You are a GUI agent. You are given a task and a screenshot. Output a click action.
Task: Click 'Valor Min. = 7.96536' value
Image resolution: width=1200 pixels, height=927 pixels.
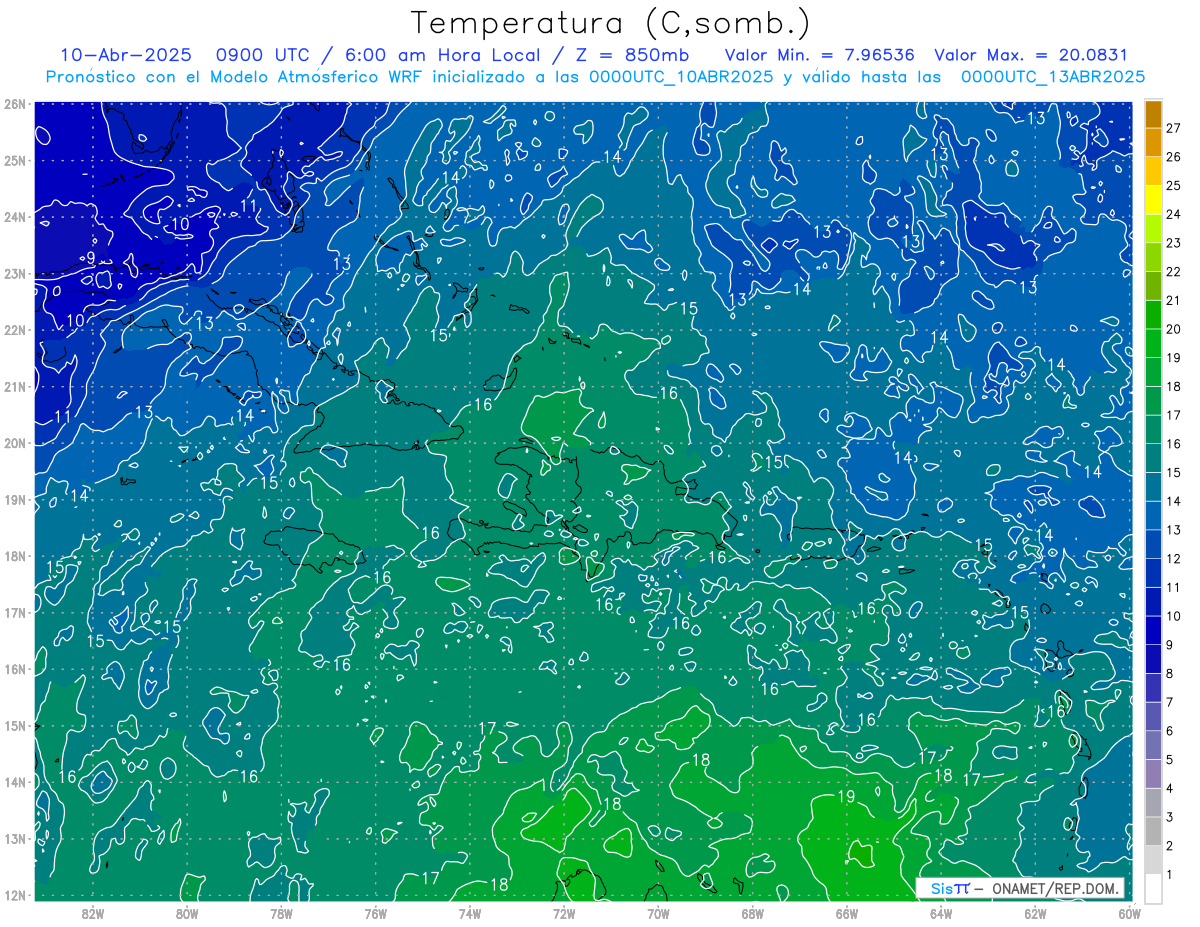pos(818,55)
